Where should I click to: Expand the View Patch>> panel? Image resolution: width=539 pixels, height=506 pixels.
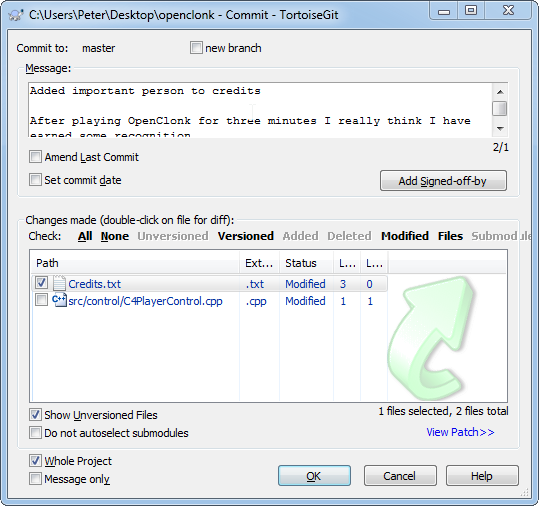pos(460,432)
